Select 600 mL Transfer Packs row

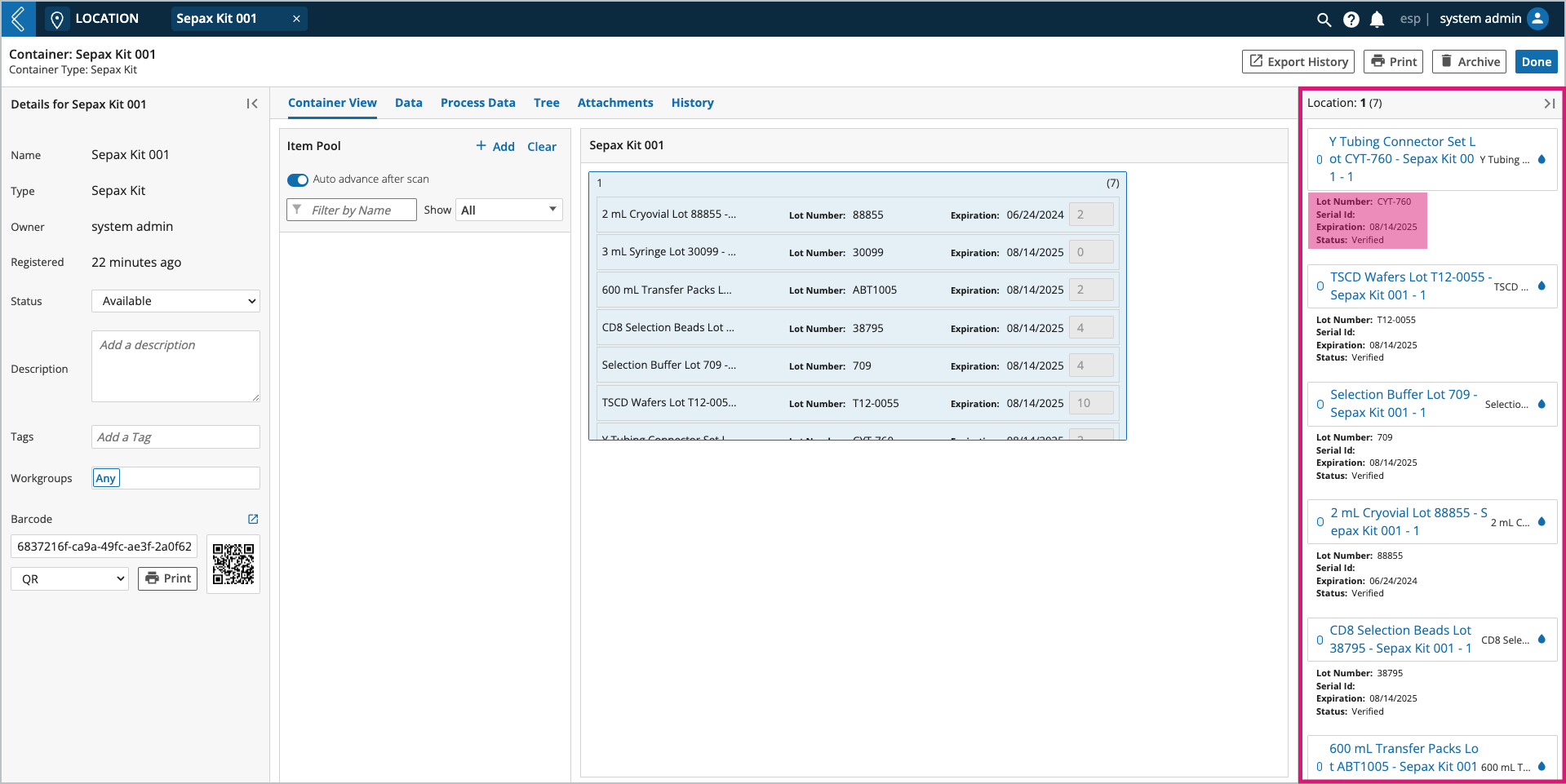pos(857,290)
